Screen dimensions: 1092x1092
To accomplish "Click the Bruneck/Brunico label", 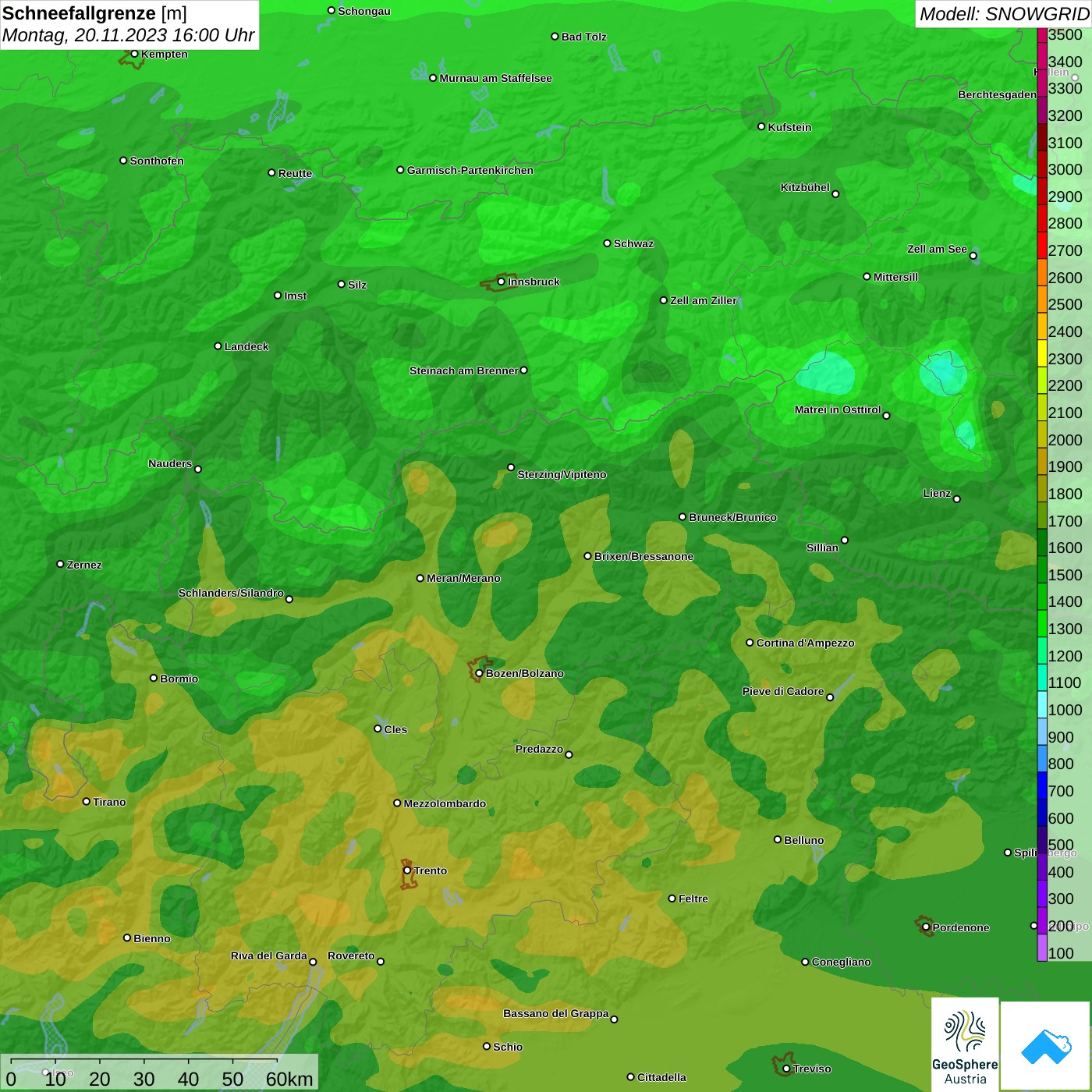I will (x=733, y=517).
